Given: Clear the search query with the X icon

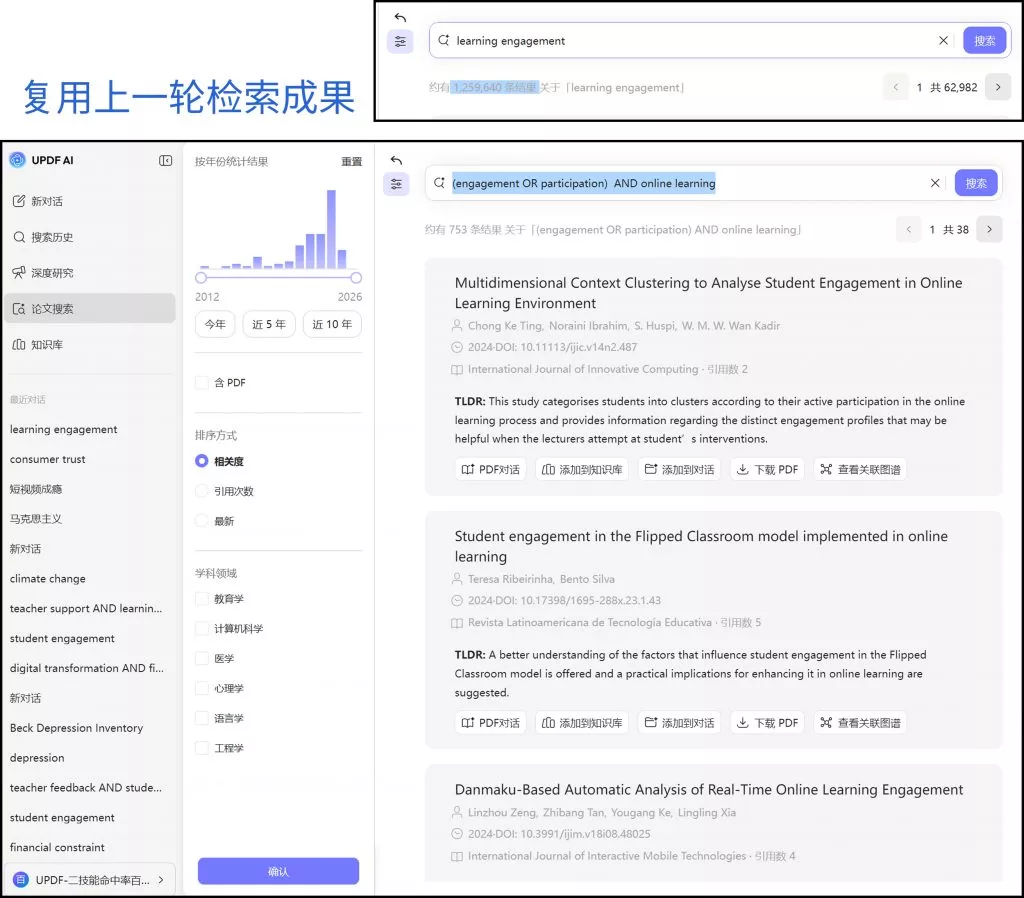Looking at the screenshot, I should point(935,183).
